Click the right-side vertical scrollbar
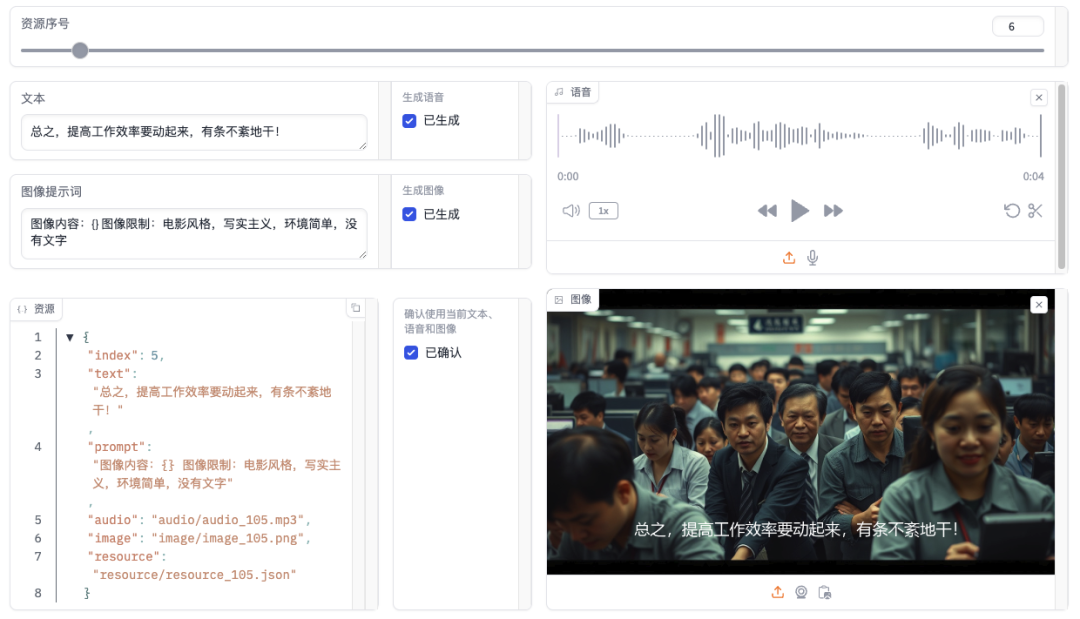Viewport: 1080px width, 619px height. pyautogui.click(x=1061, y=178)
